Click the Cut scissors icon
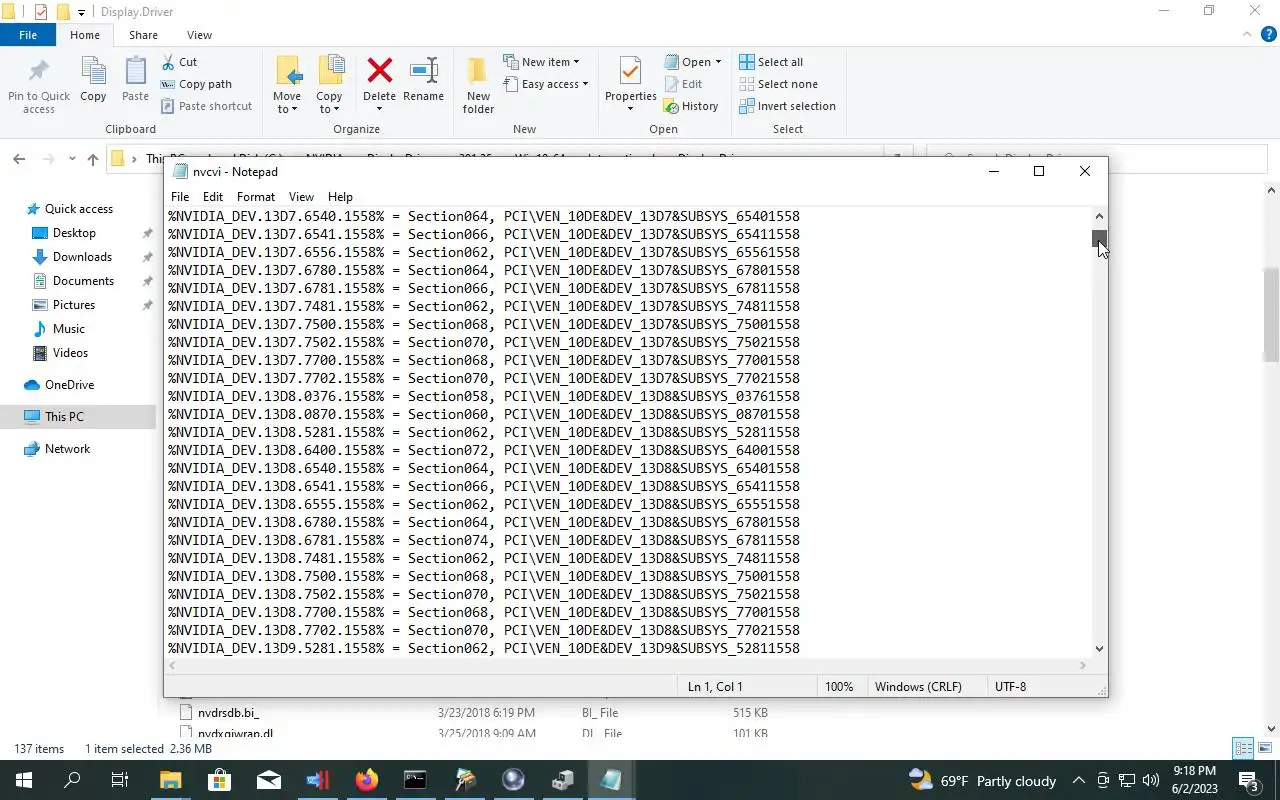1280x800 pixels. [168, 62]
